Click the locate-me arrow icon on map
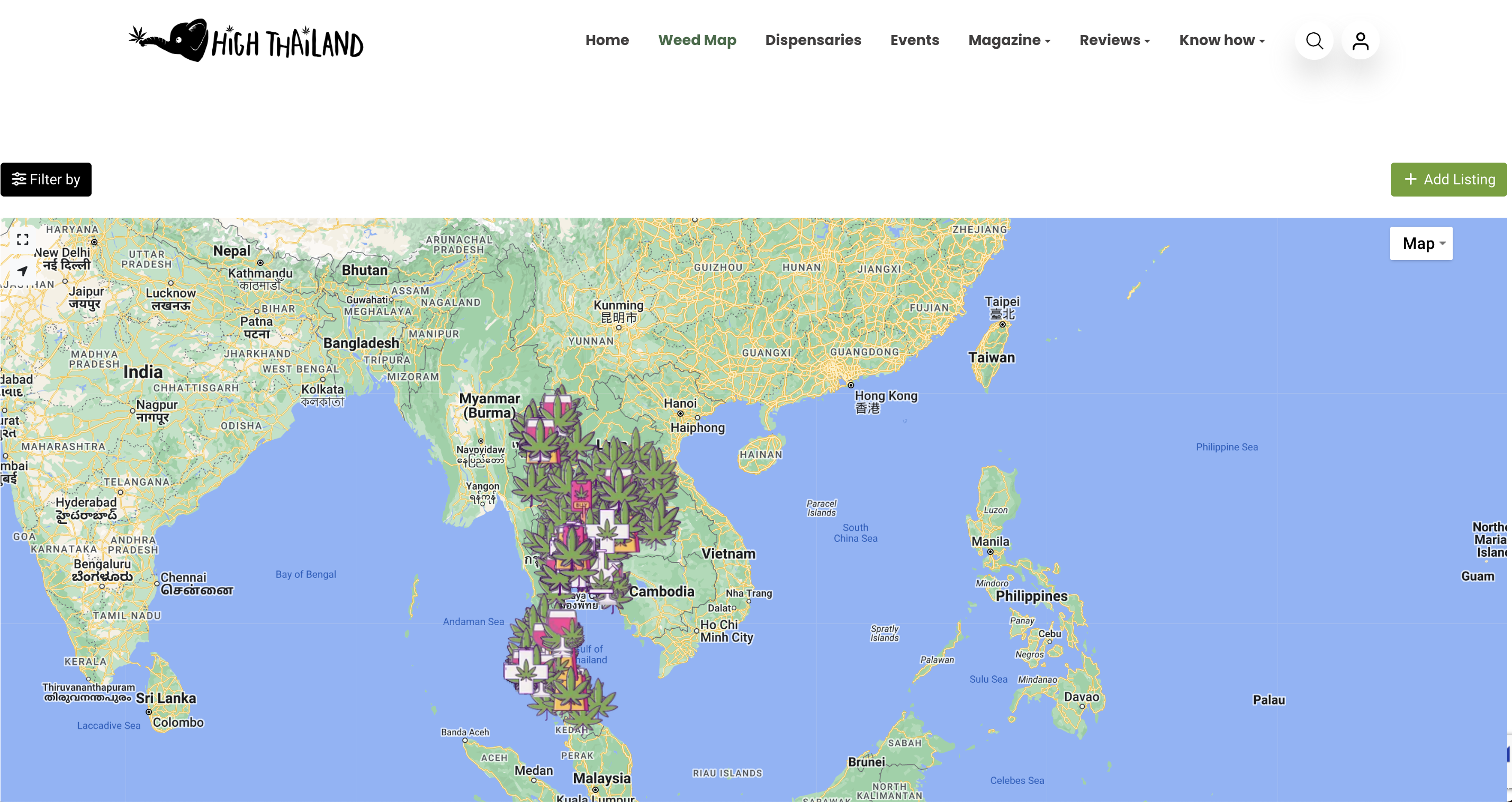The image size is (1512, 802). (x=22, y=271)
